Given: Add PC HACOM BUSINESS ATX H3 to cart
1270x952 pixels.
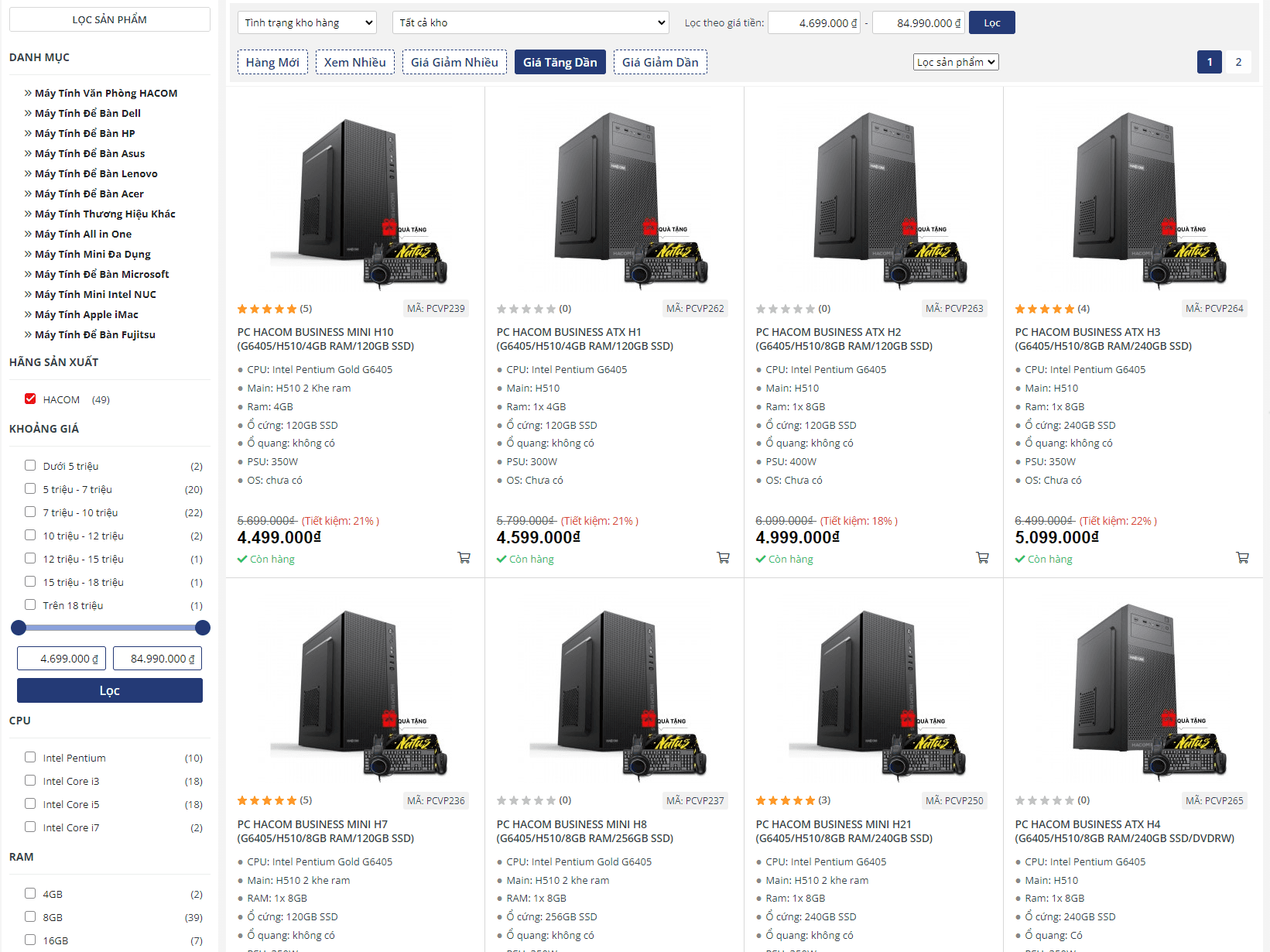Looking at the screenshot, I should point(1242,557).
